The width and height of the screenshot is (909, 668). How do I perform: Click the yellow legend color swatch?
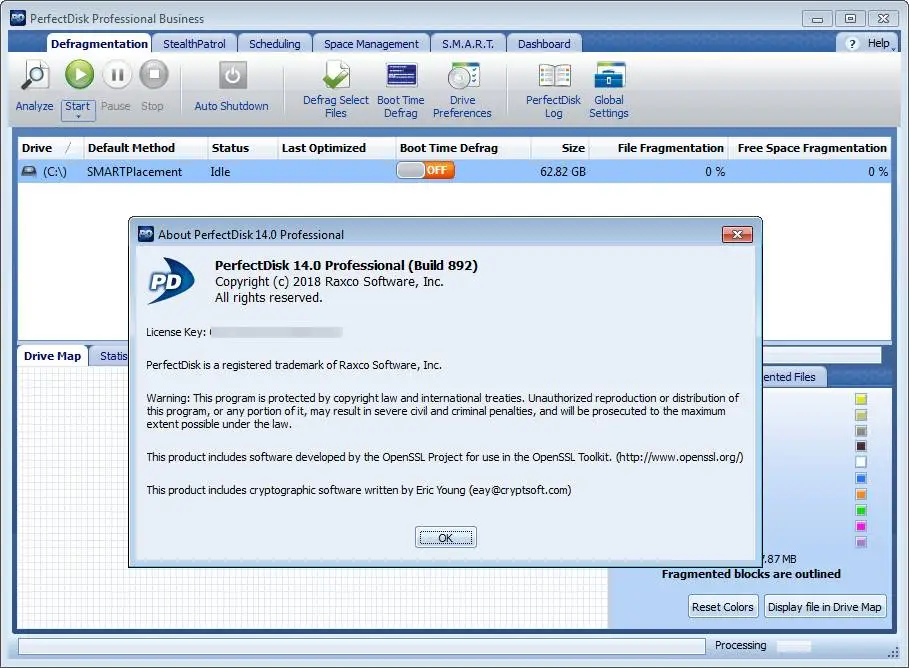[861, 399]
